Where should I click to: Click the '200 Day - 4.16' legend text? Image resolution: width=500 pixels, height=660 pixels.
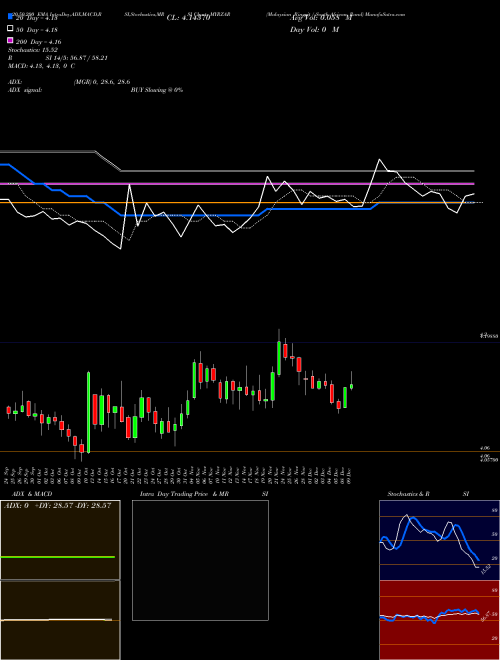[39, 42]
